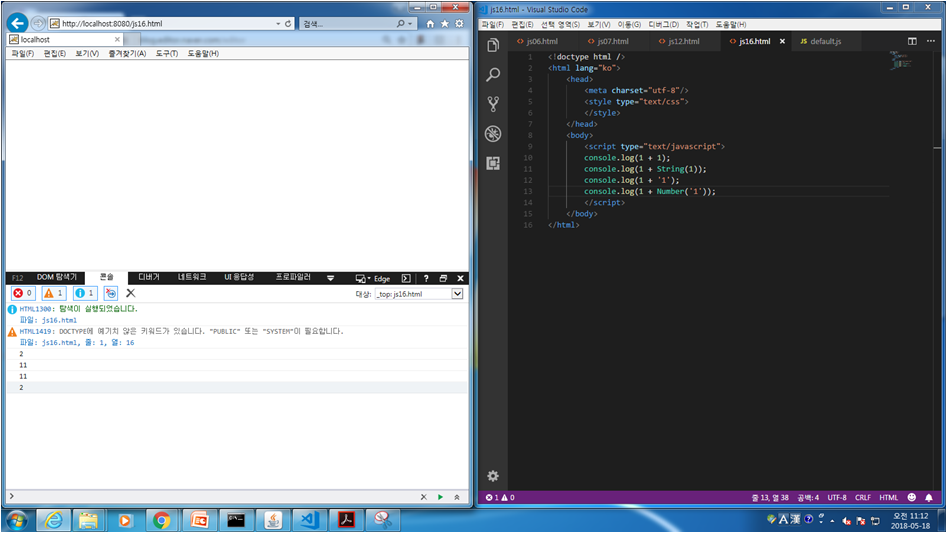
Task: Open VS Code 디버그(D) menu
Action: [x=663, y=24]
